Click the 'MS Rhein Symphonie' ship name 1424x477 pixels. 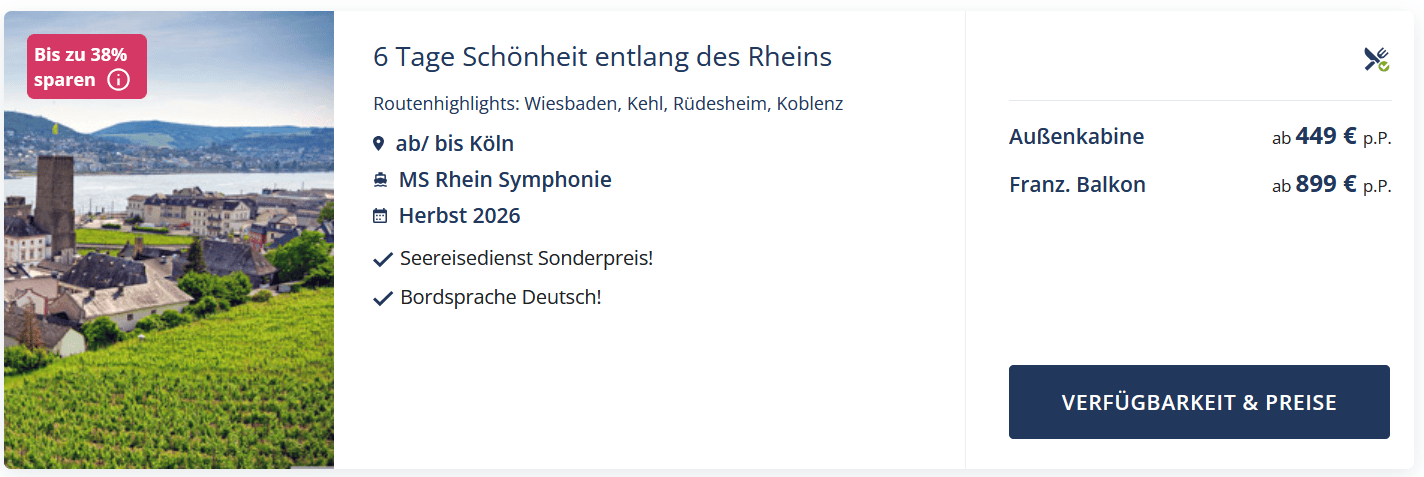coord(505,180)
